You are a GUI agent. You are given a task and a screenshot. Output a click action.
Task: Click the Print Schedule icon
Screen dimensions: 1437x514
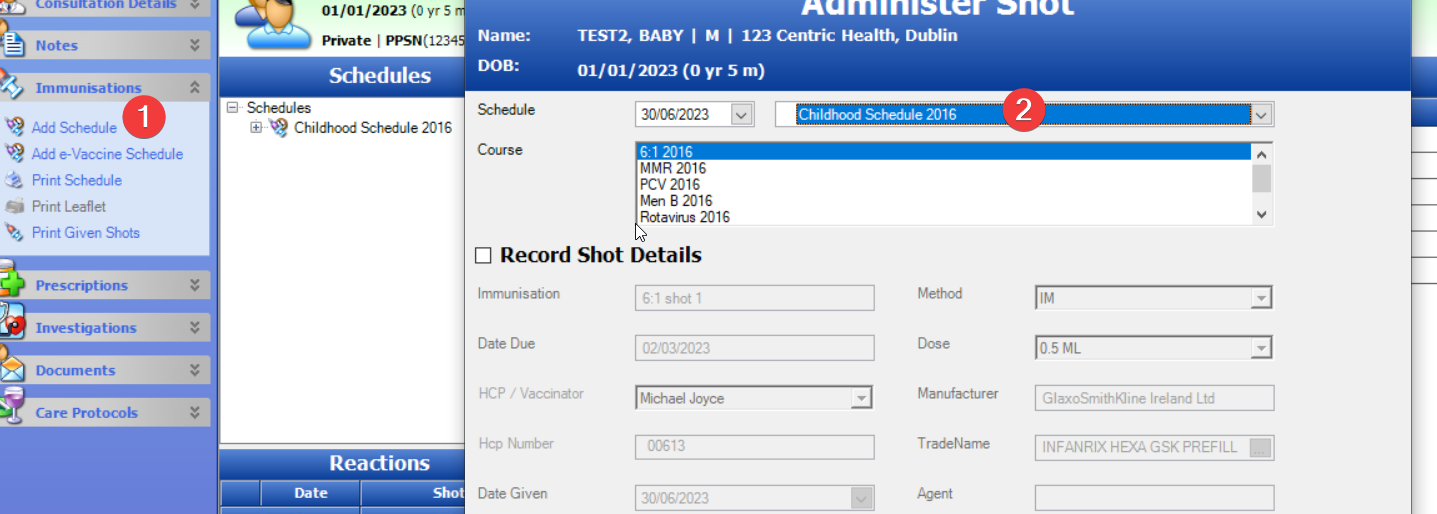pos(14,181)
